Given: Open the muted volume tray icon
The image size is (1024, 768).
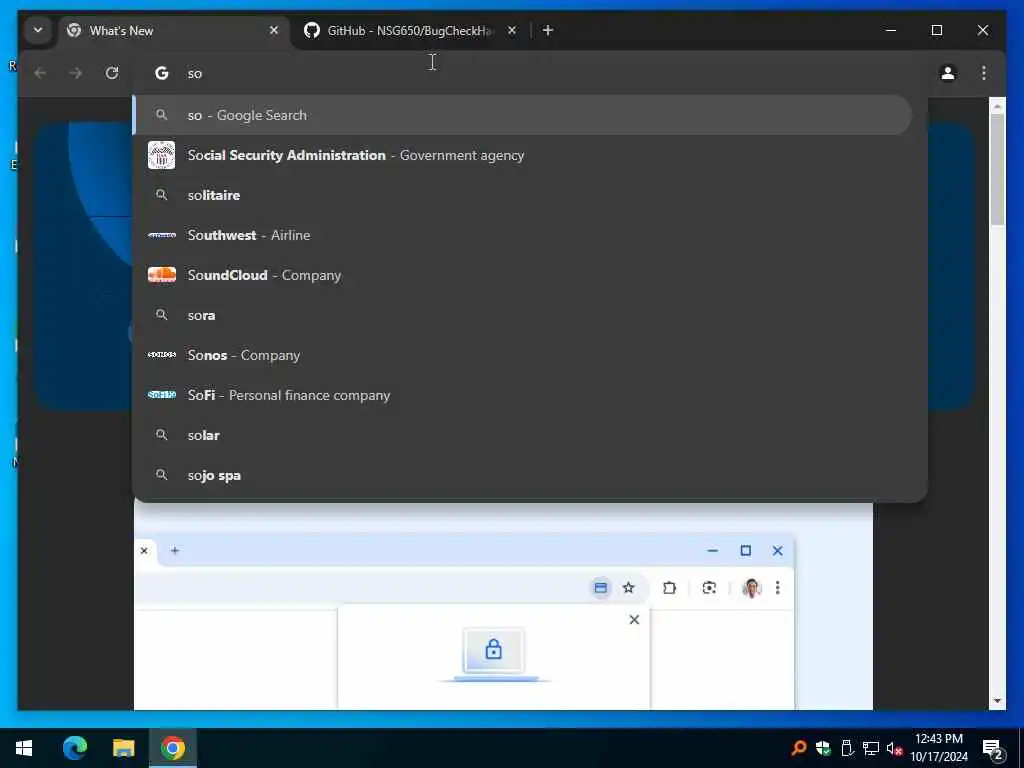Looking at the screenshot, I should tap(895, 748).
